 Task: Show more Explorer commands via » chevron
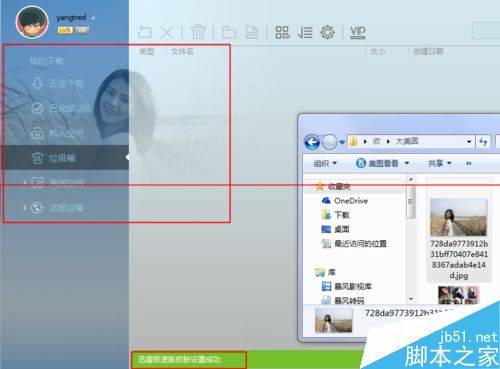469,163
